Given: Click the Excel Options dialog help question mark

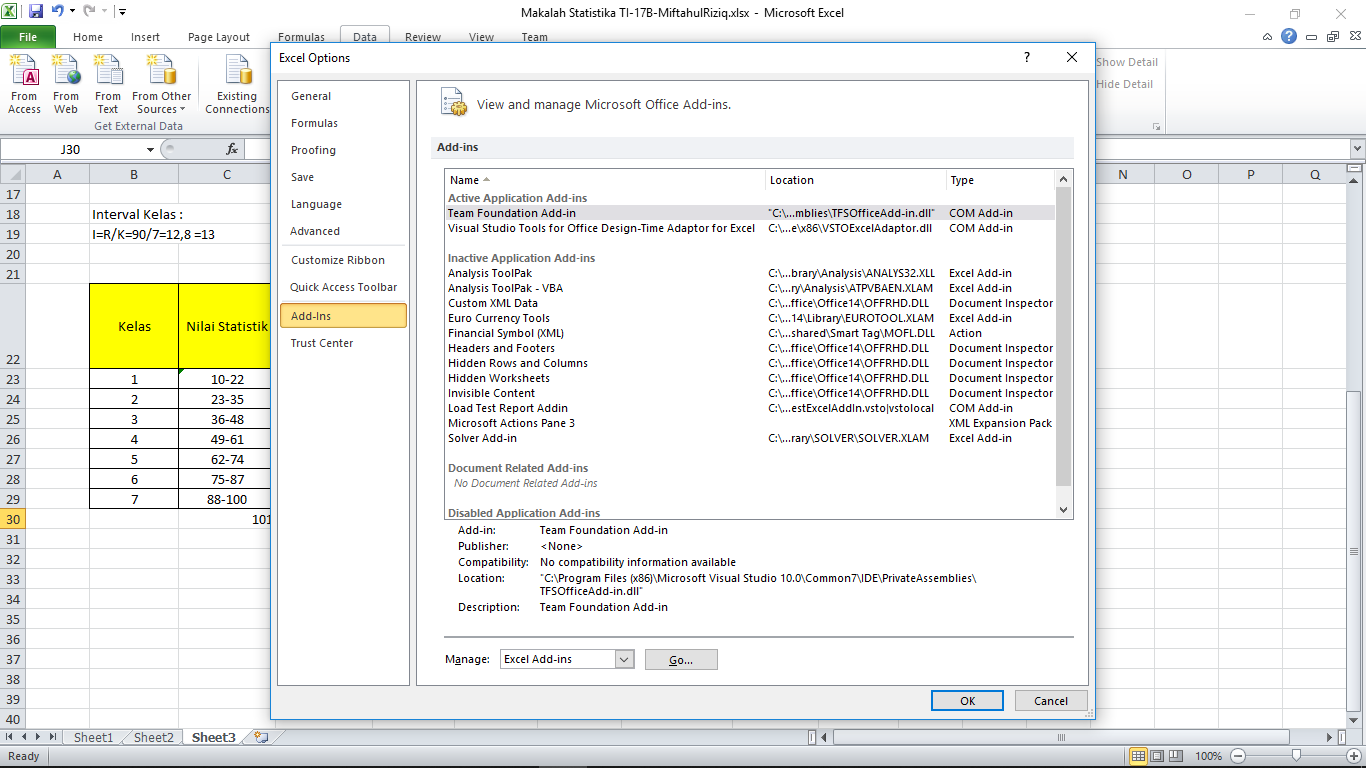Looking at the screenshot, I should pyautogui.click(x=1027, y=58).
